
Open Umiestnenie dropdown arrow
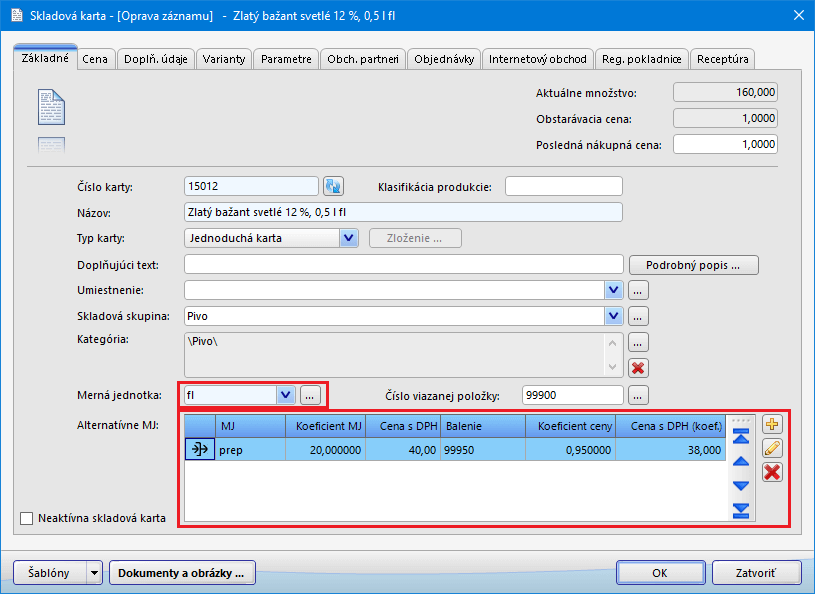tap(614, 290)
